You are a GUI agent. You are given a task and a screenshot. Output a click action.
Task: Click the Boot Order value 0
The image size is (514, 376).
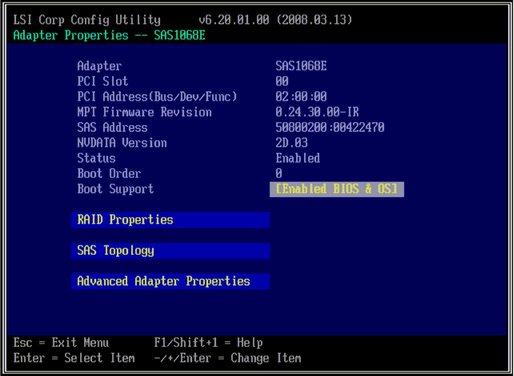point(279,173)
